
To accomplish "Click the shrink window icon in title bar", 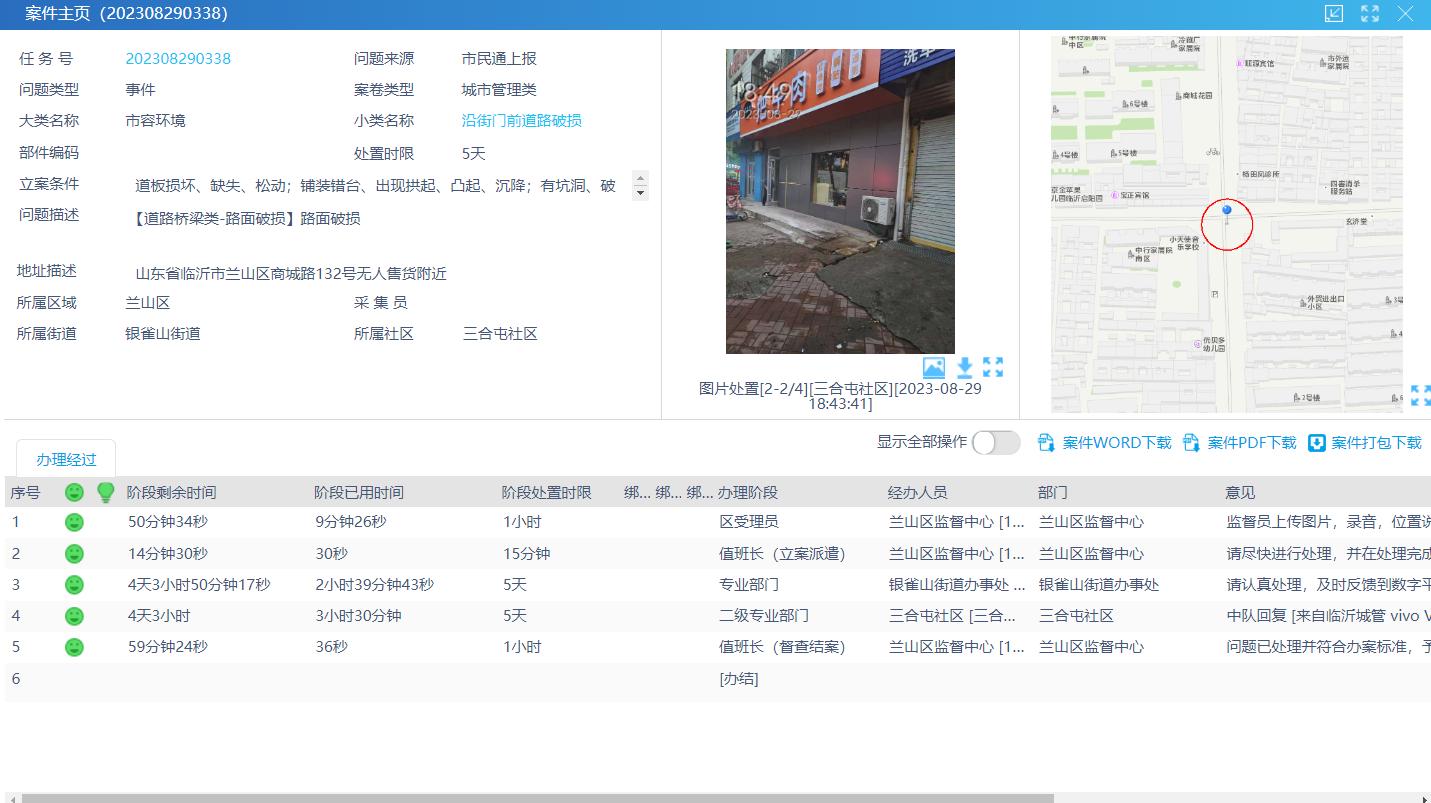I will (x=1334, y=13).
